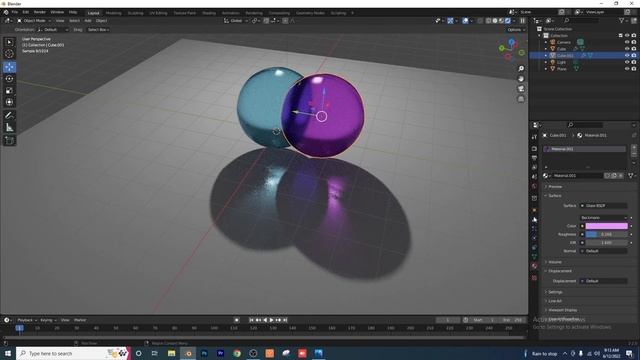Toggle Collection viewport visibility eye
This screenshot has width=640, height=360.
[x=627, y=36]
